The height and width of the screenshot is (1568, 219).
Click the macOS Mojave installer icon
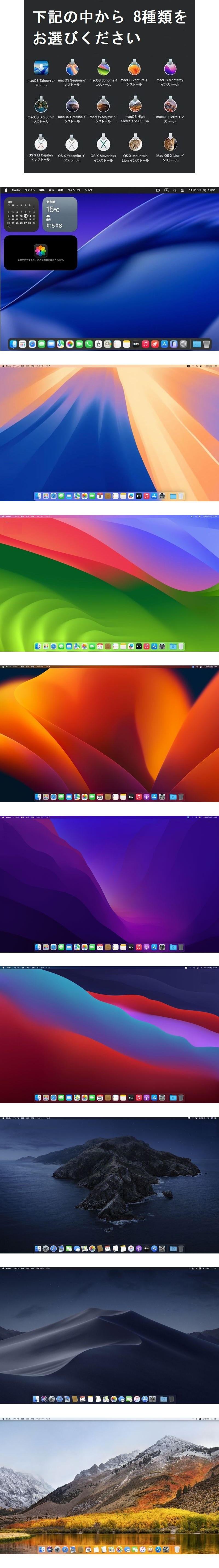103,105
